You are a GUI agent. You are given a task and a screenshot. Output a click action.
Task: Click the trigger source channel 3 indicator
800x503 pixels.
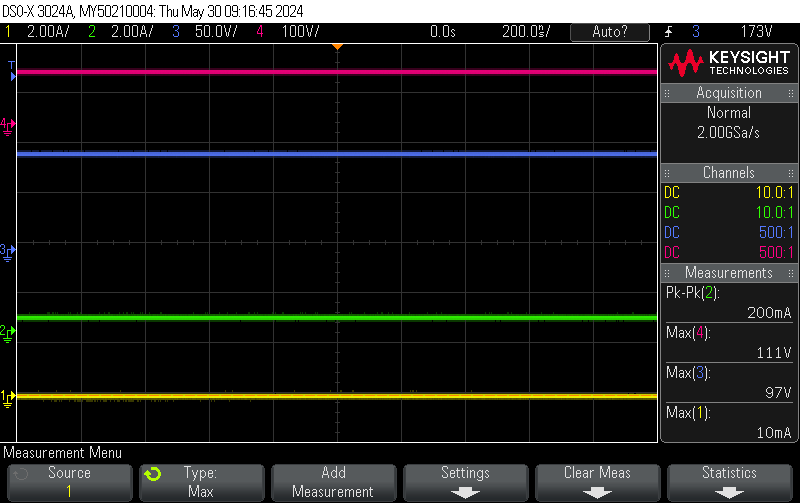(x=695, y=32)
